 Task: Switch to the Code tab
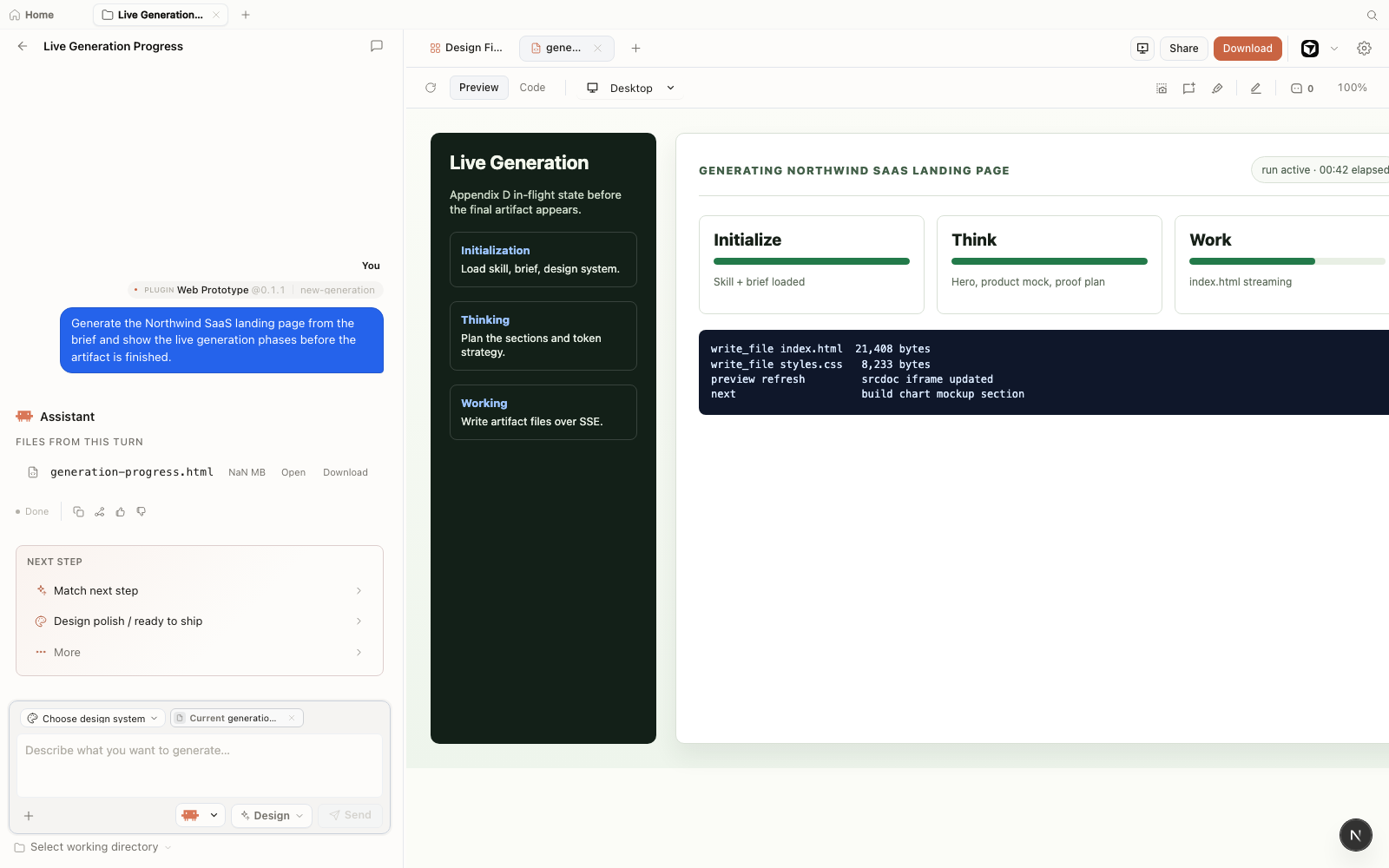(532, 88)
